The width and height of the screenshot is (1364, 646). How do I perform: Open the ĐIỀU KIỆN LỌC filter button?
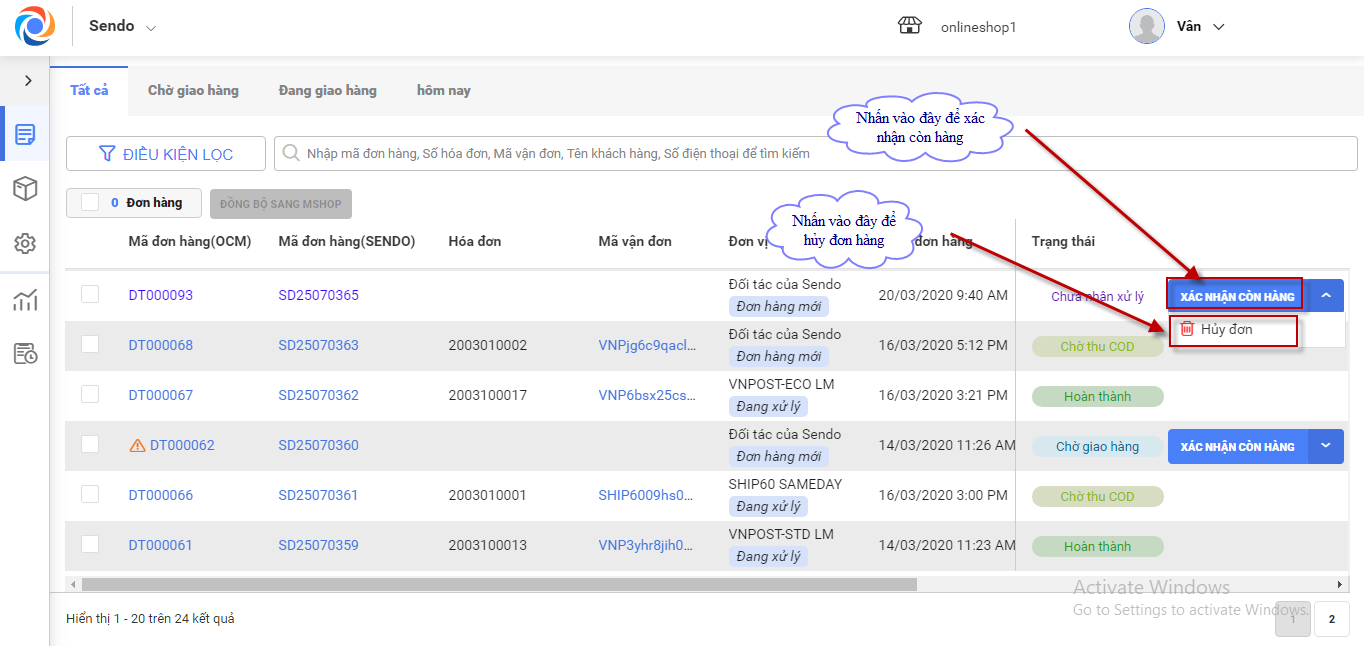click(166, 154)
